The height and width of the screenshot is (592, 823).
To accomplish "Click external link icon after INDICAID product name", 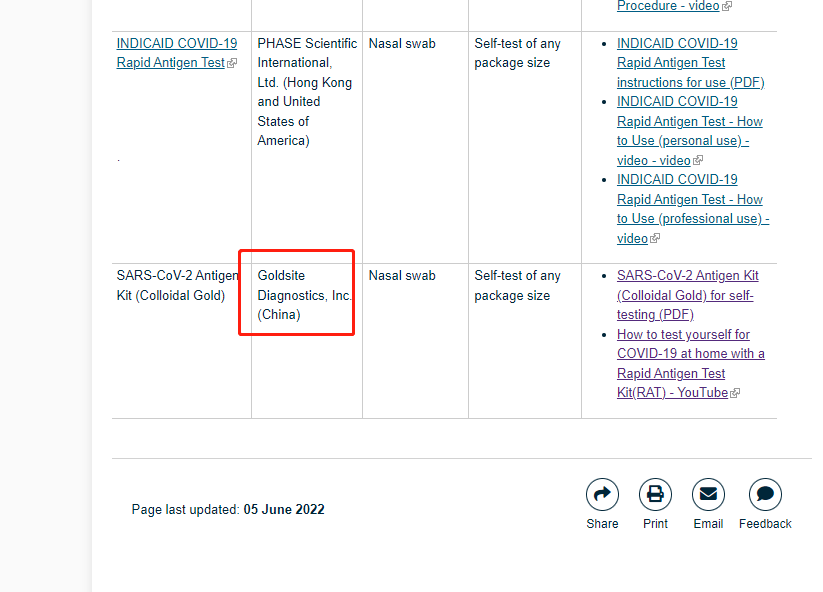I will [x=232, y=64].
